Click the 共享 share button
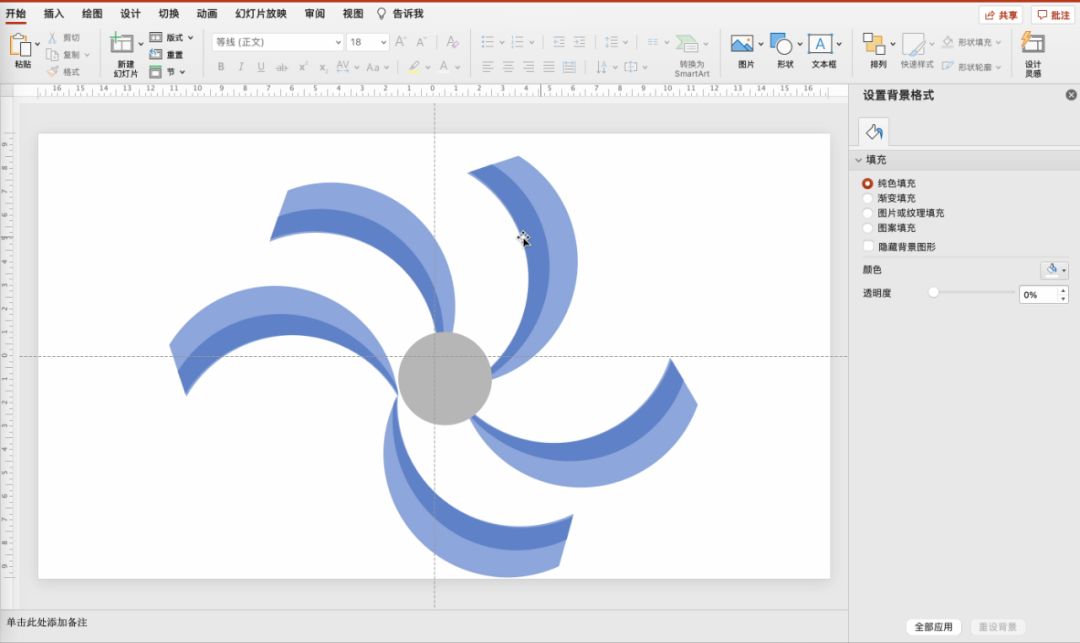 [x=1000, y=15]
